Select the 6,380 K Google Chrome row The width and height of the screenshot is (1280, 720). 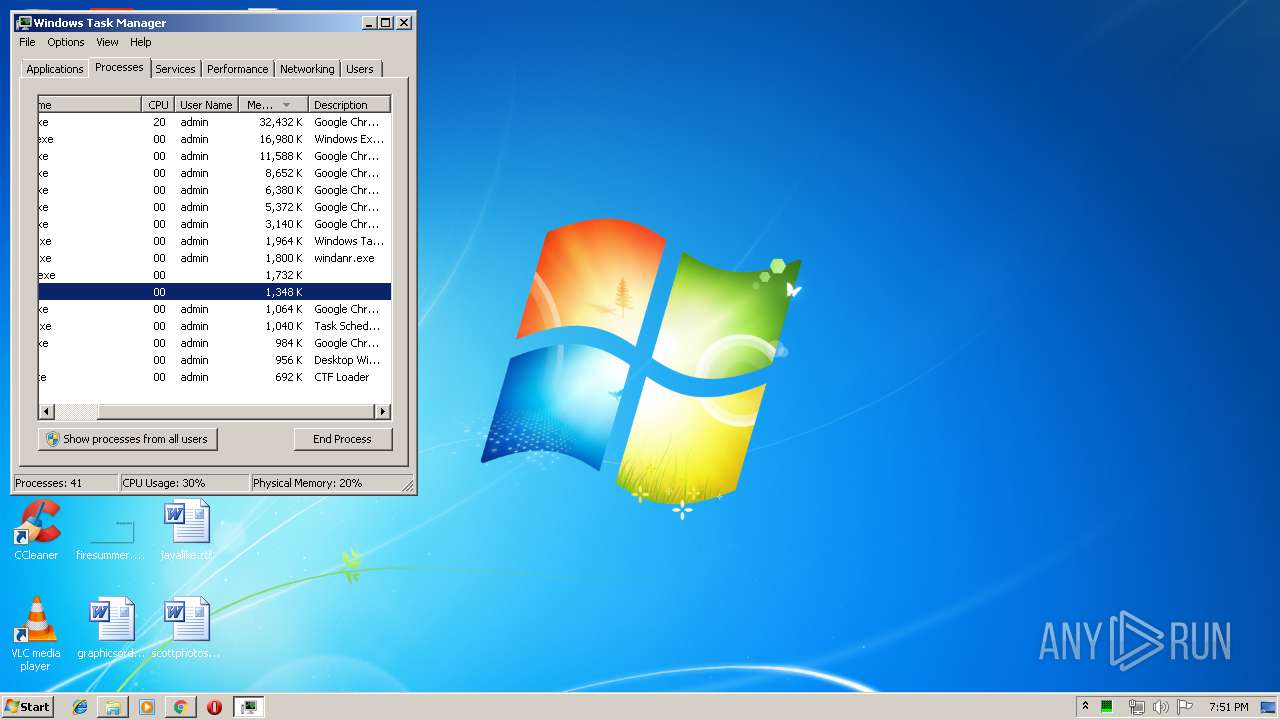(214, 190)
